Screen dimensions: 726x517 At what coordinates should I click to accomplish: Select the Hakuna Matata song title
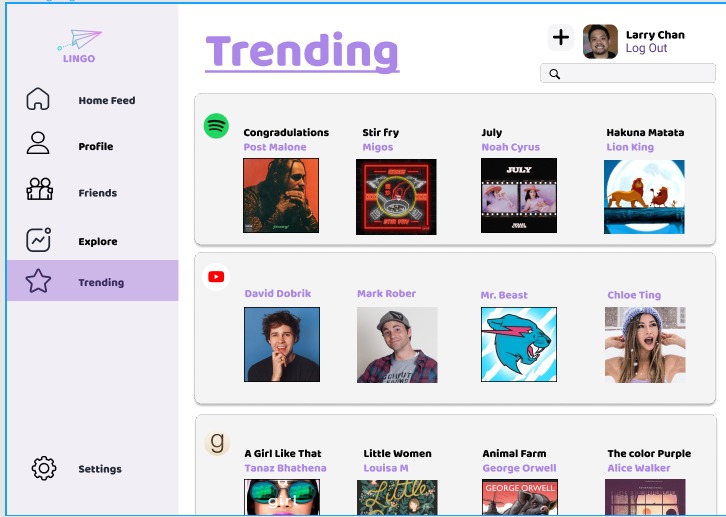645,133
